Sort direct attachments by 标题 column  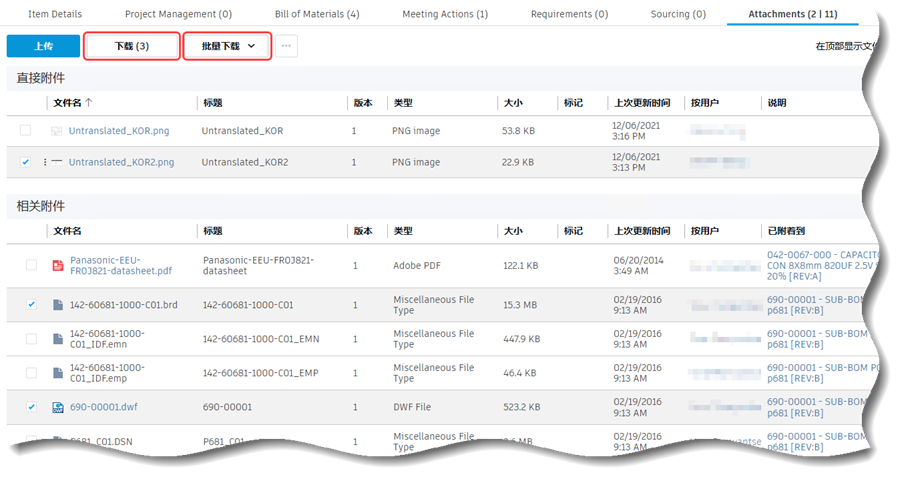[212, 103]
